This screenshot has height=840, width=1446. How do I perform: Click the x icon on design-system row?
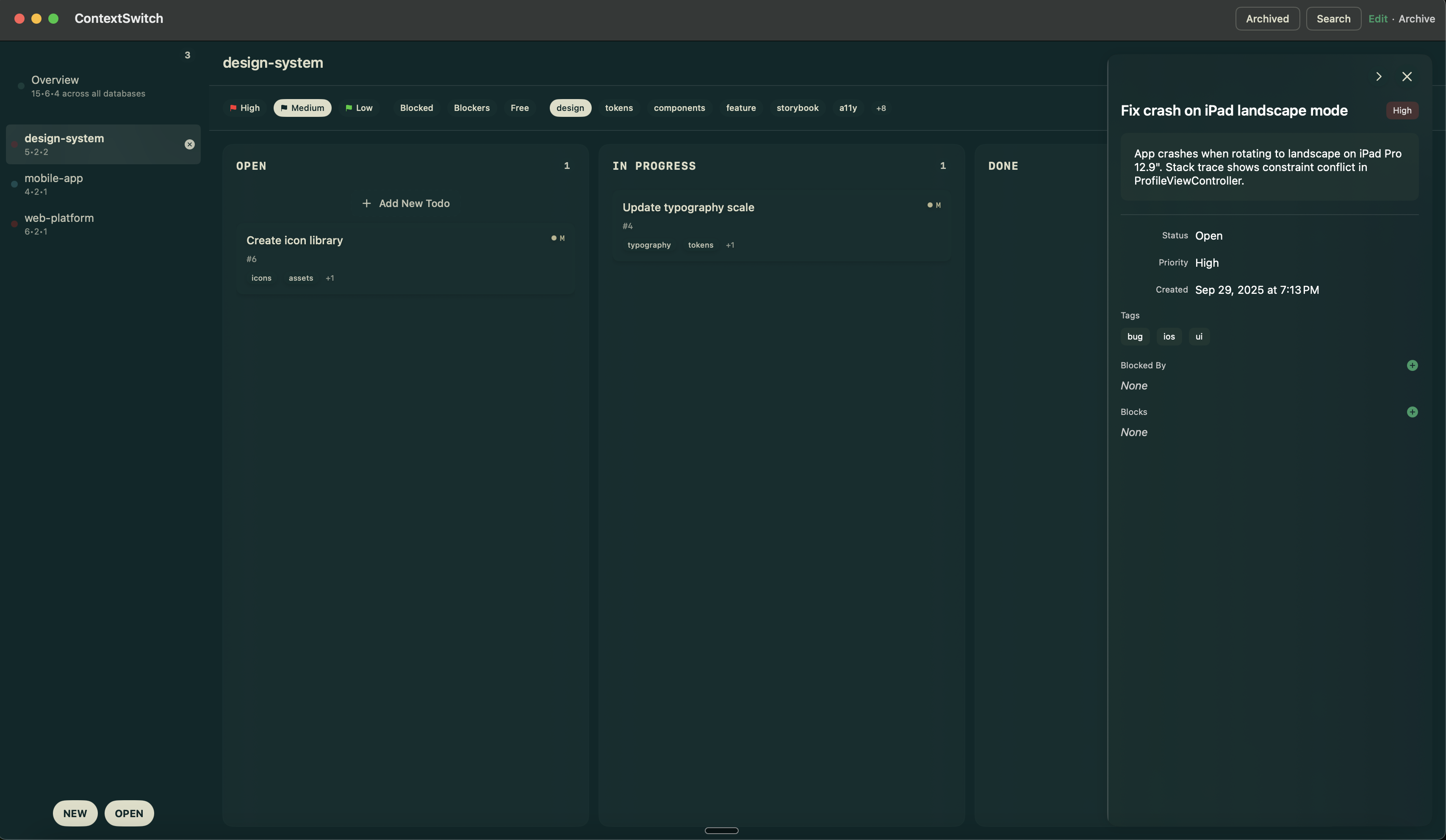189,145
